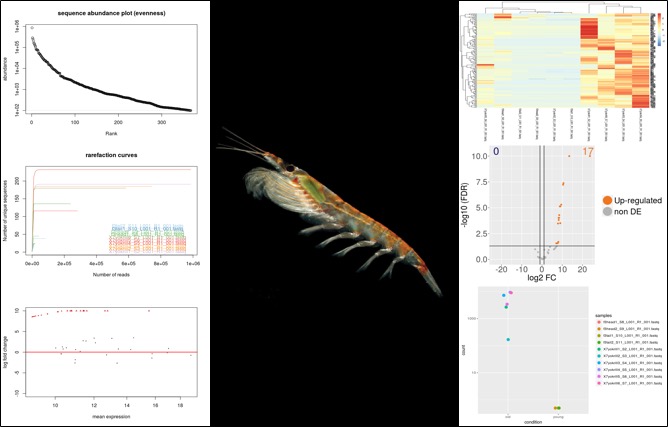Click the lone teal point mid count plot
Image resolution: width=668 pixels, height=427 pixels.
[x=508, y=340]
